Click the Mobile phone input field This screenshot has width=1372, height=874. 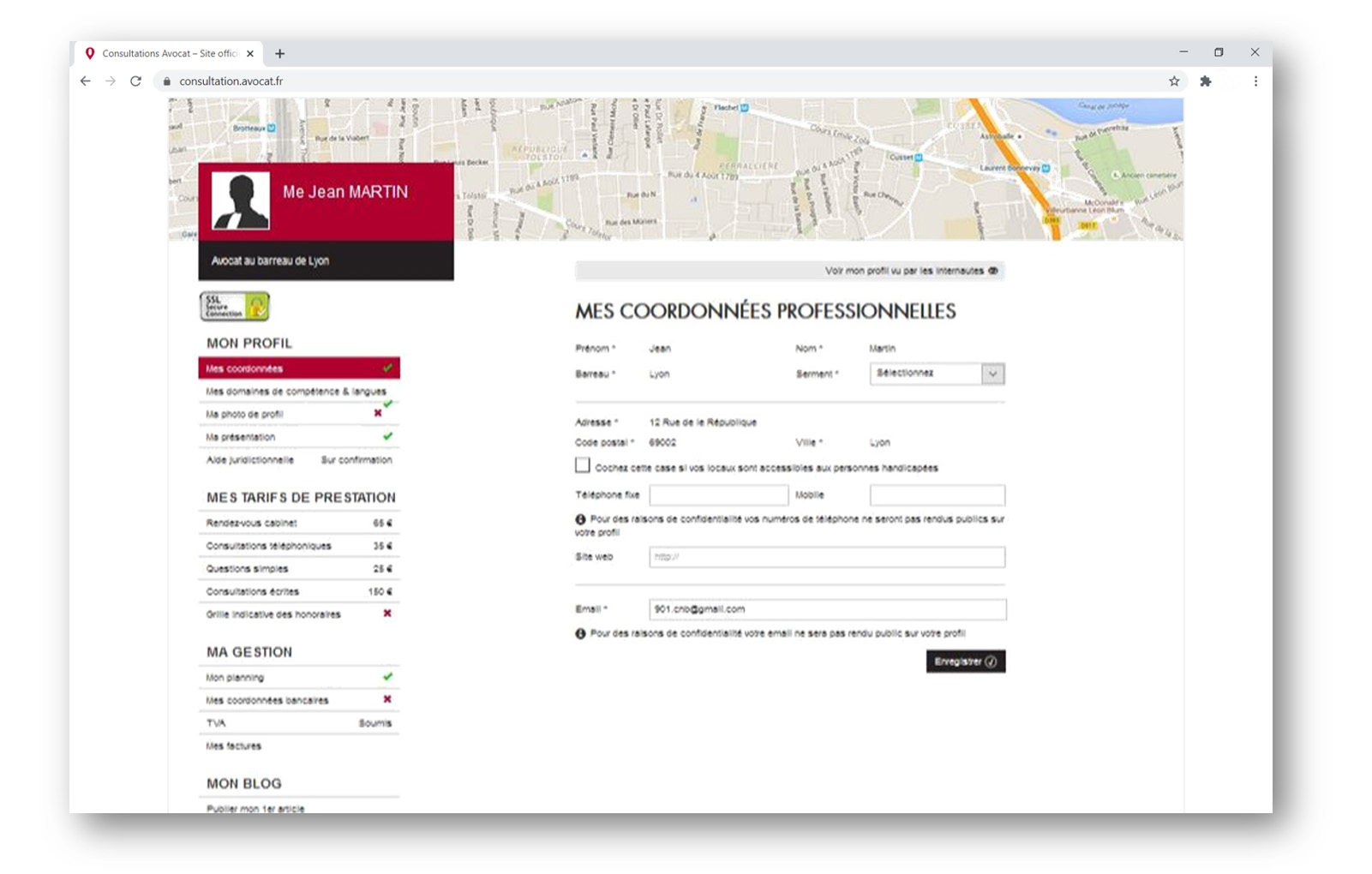click(937, 494)
